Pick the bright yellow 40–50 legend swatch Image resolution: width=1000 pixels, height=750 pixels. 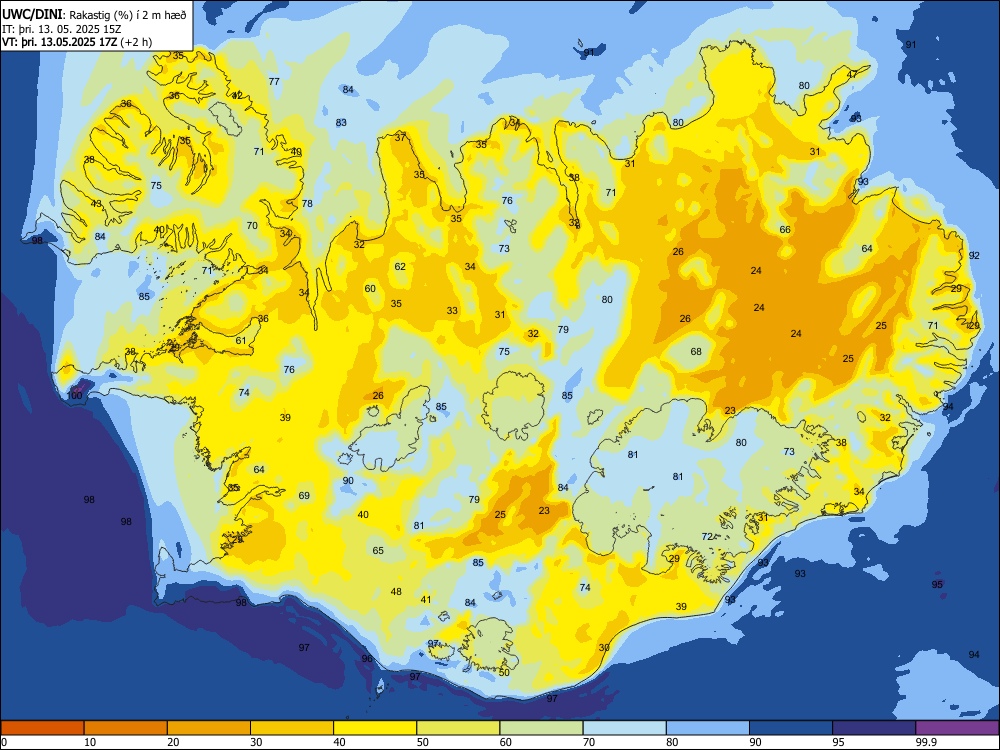click(375, 728)
